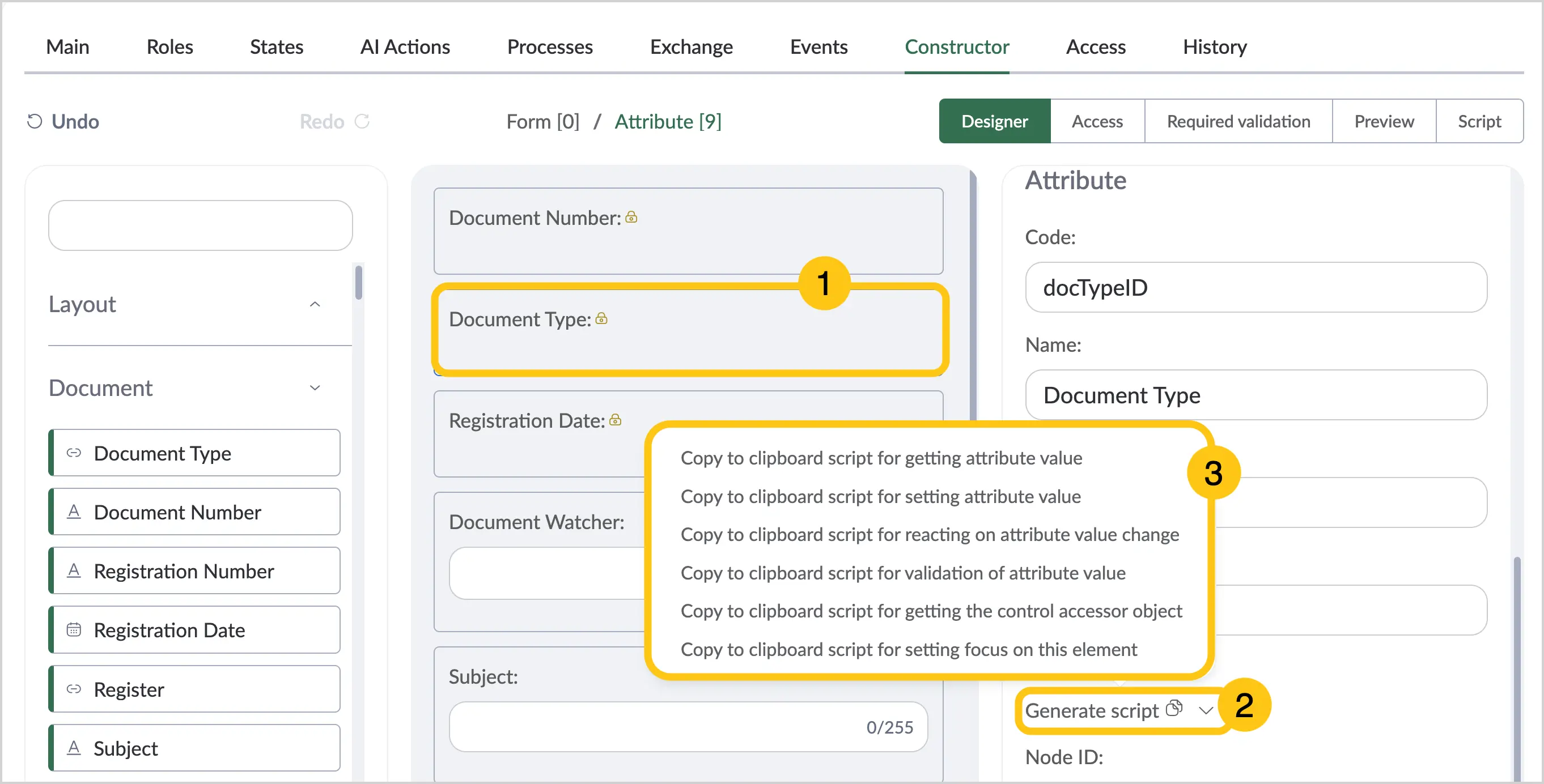Click the Name field containing Document Type
This screenshot has height=784, width=1544.
point(1255,395)
